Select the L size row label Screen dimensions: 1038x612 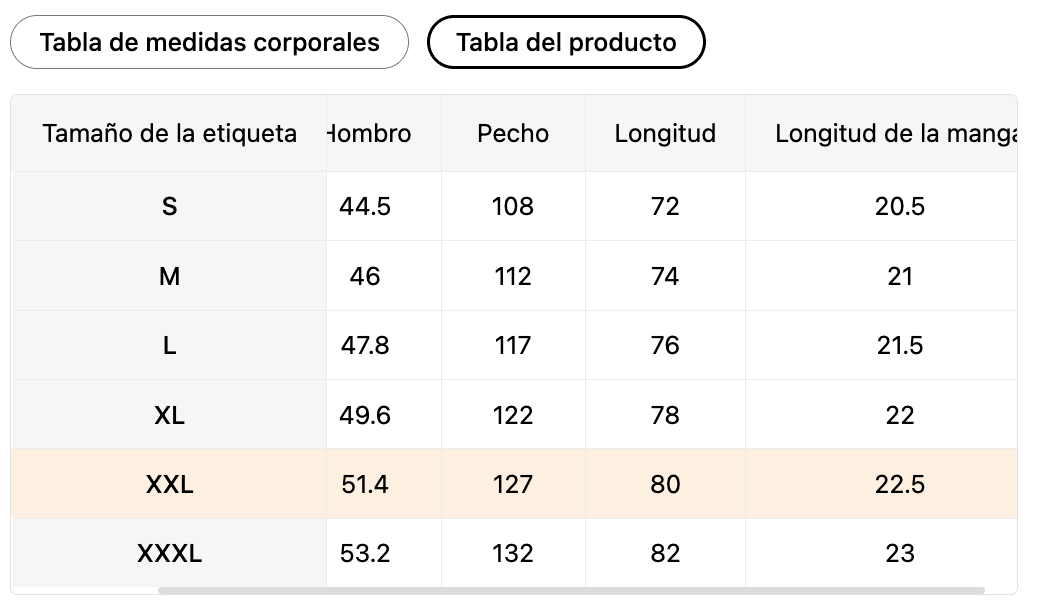[x=169, y=346]
